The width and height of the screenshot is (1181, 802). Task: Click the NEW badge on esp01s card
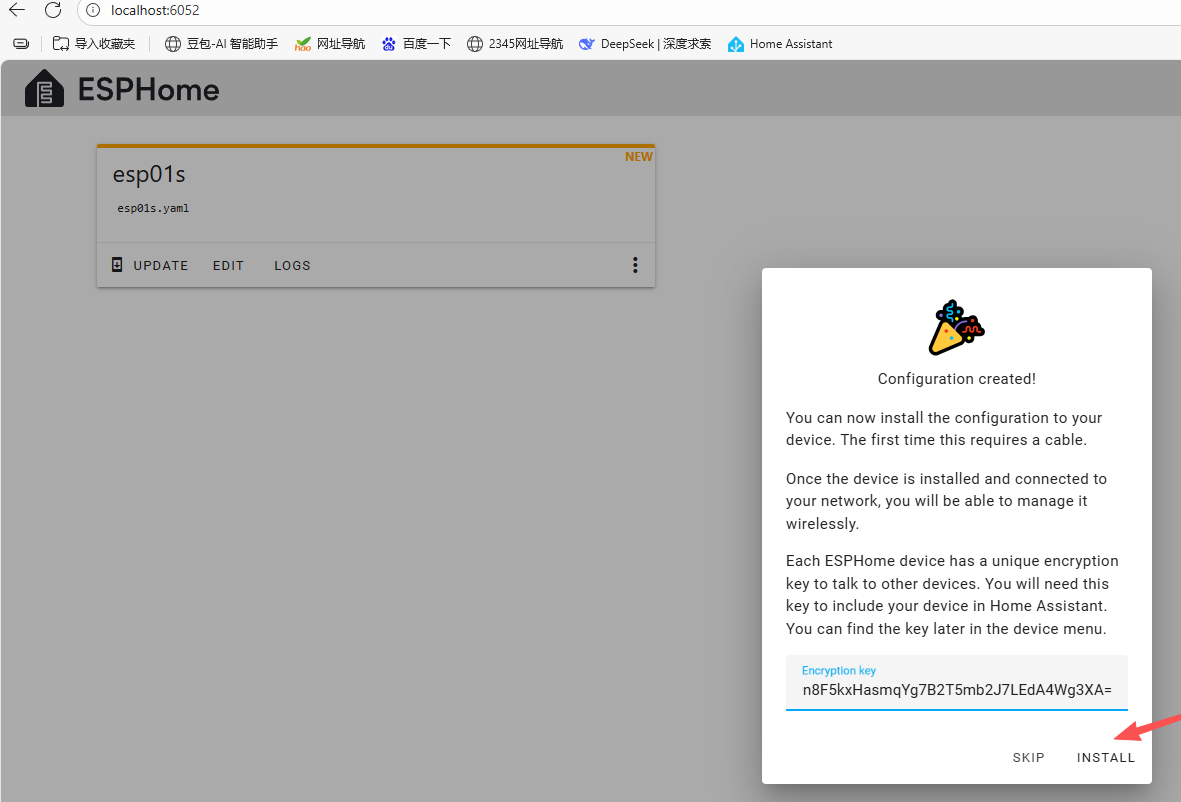pos(639,157)
